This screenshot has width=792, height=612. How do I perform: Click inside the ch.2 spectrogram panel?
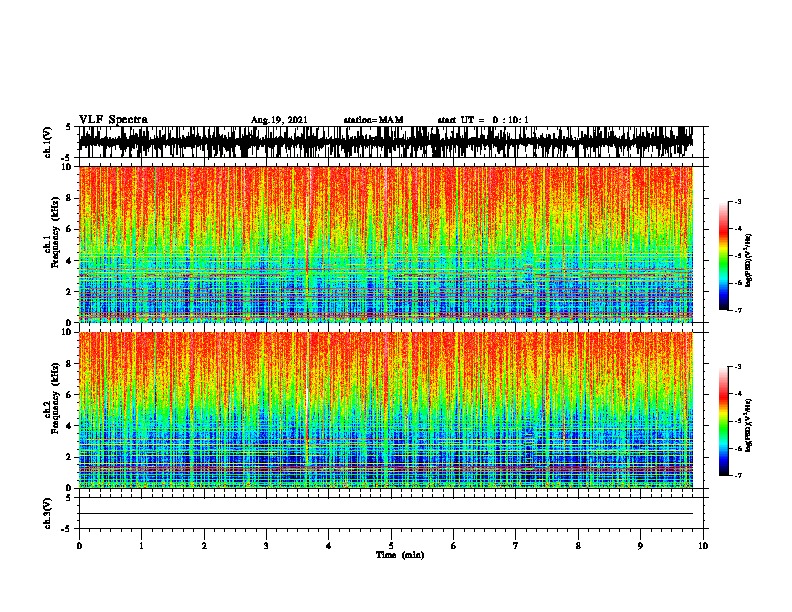385,410
